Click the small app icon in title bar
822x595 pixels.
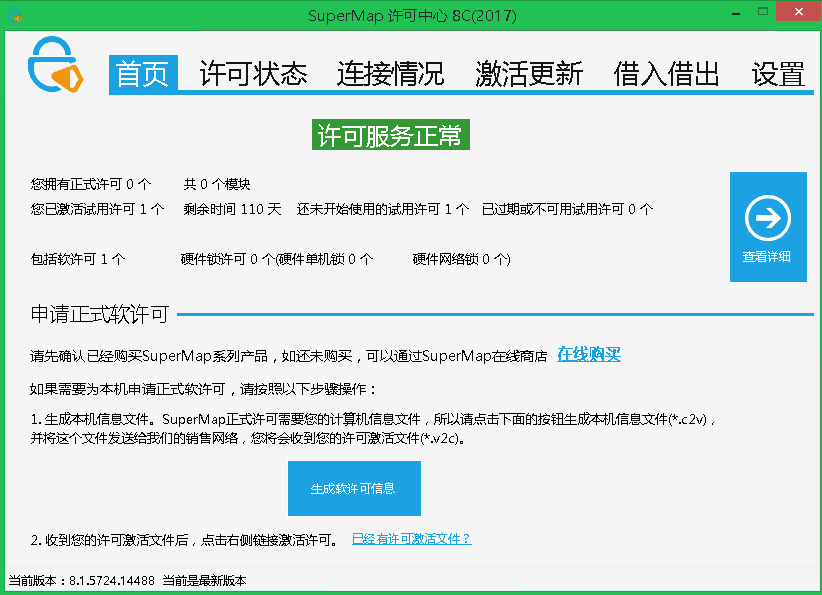(x=15, y=15)
